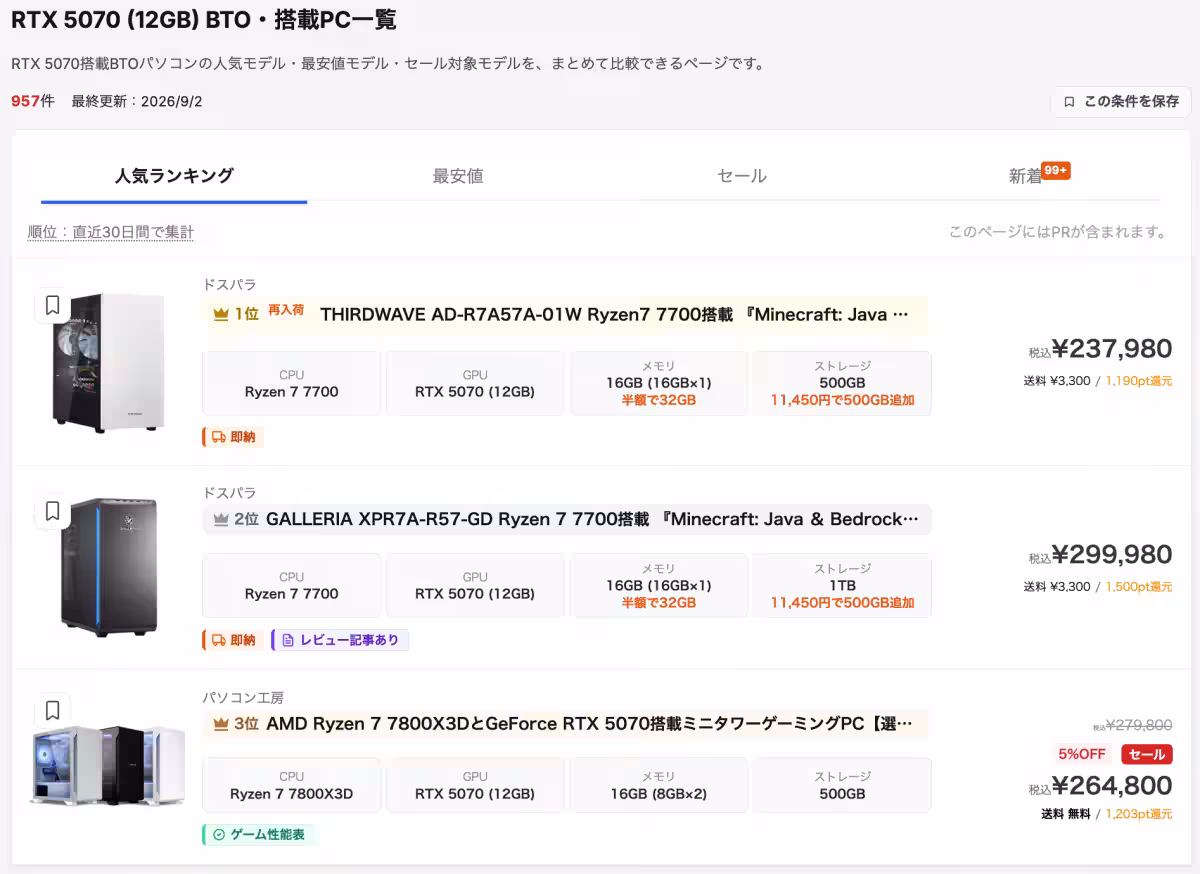Click the 即納 badge on the GALLERIA listing
Screen dimensions: 1200x874
(x=233, y=640)
